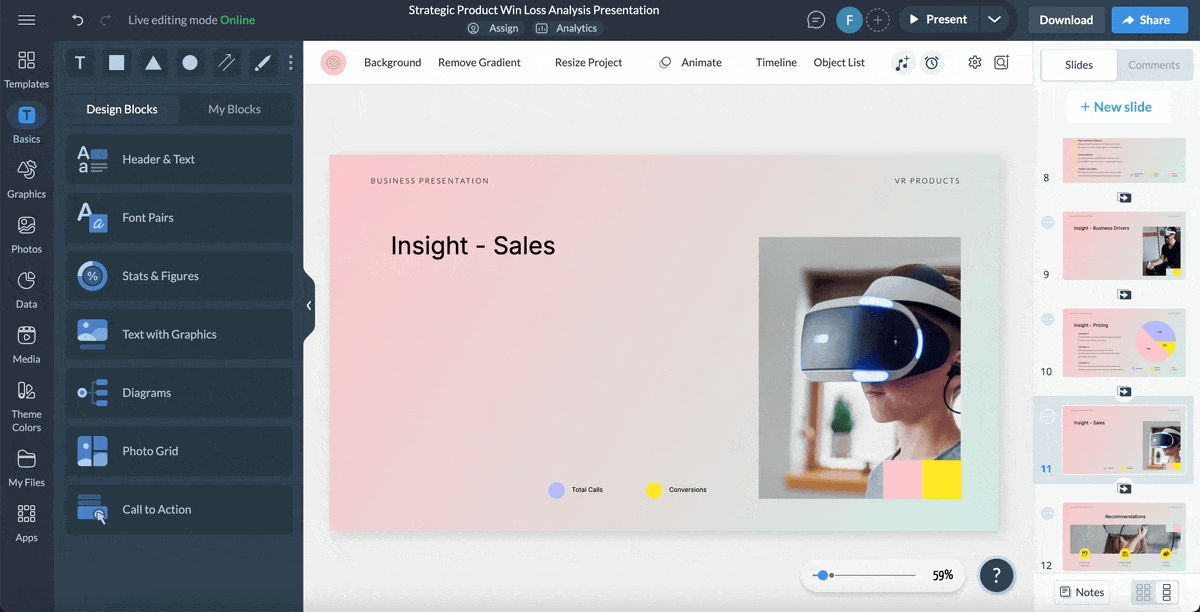
Task: Open the Present button dropdown chevron
Action: coord(994,18)
